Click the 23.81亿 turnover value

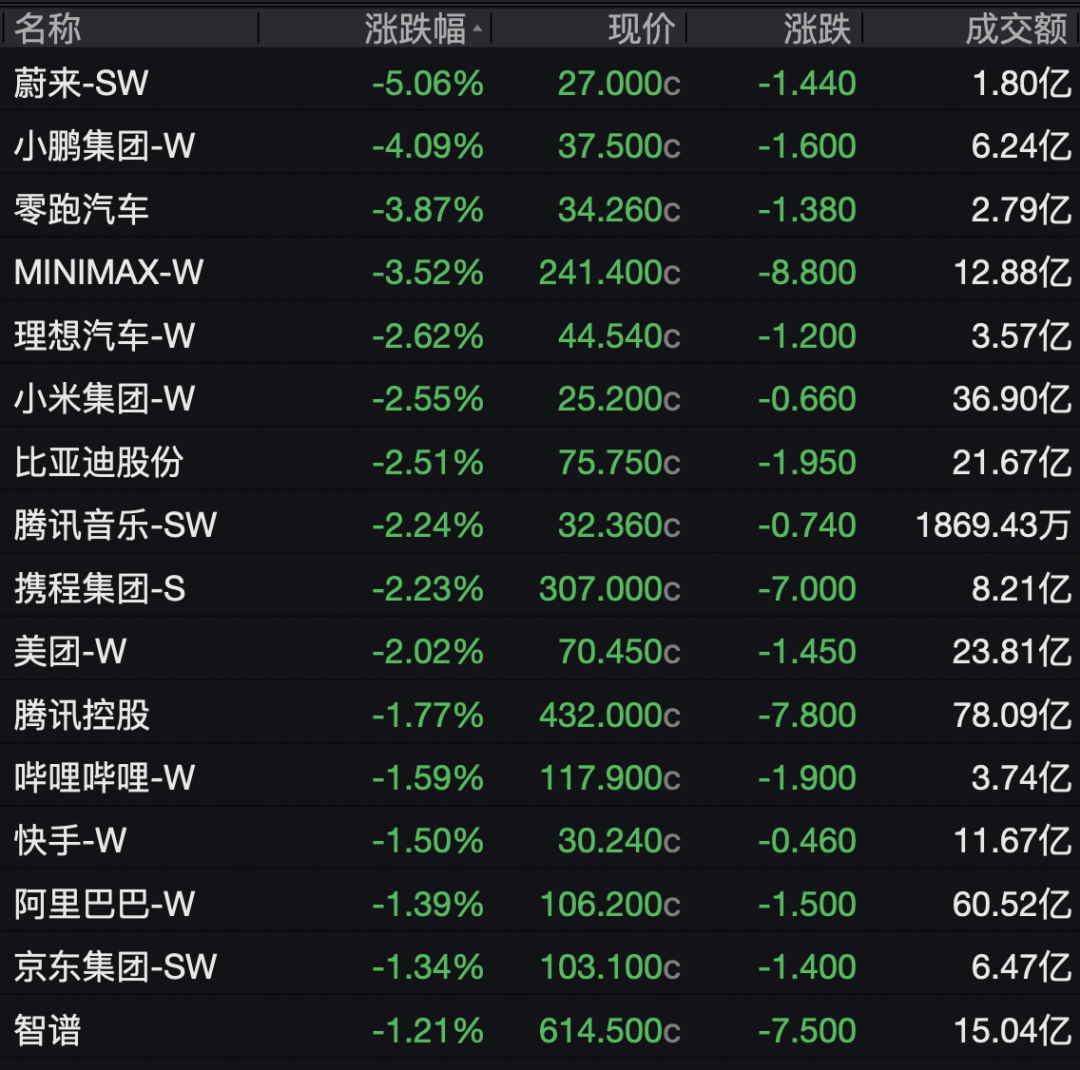1012,652
